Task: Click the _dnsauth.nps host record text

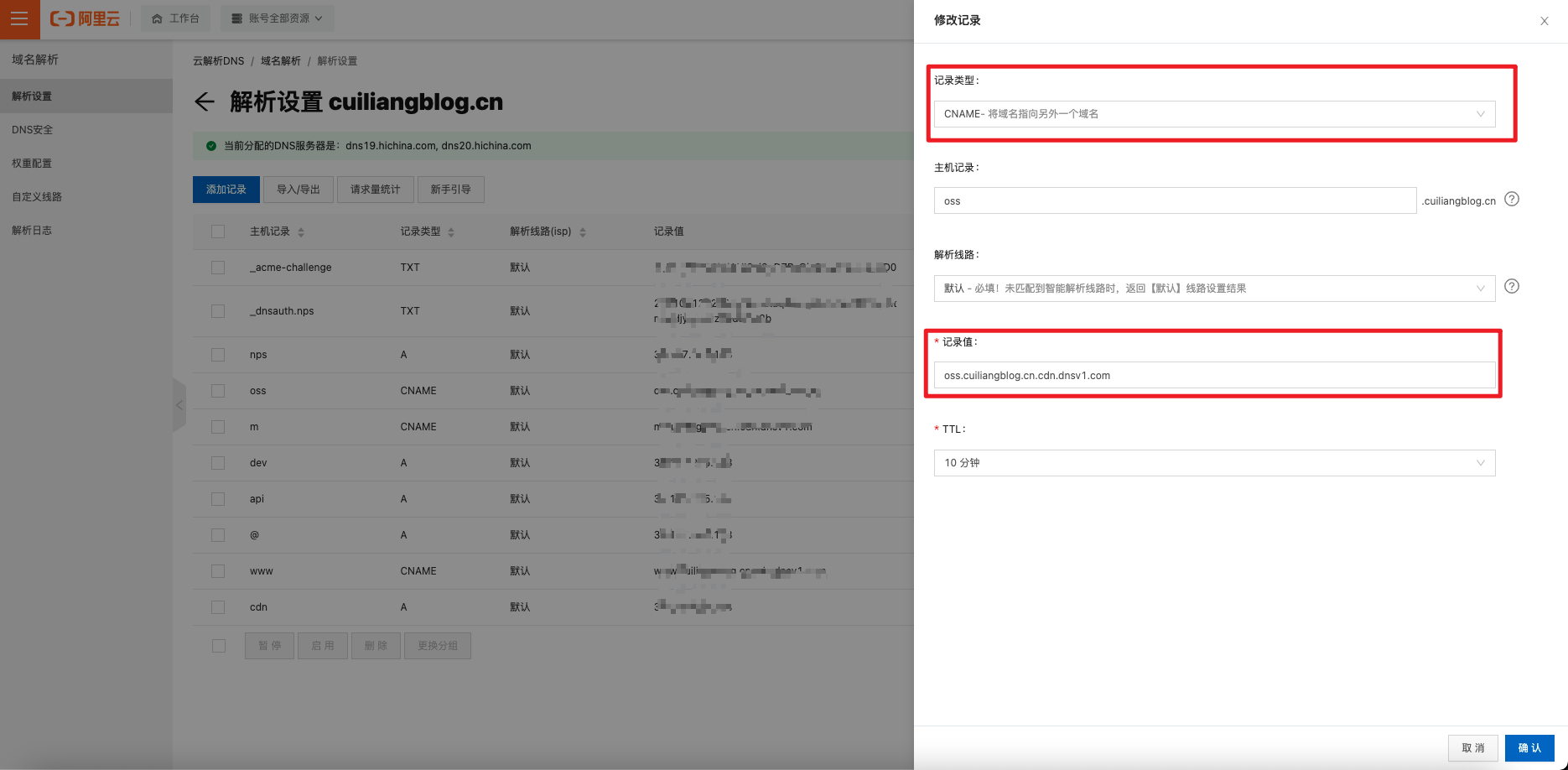Action: point(282,311)
